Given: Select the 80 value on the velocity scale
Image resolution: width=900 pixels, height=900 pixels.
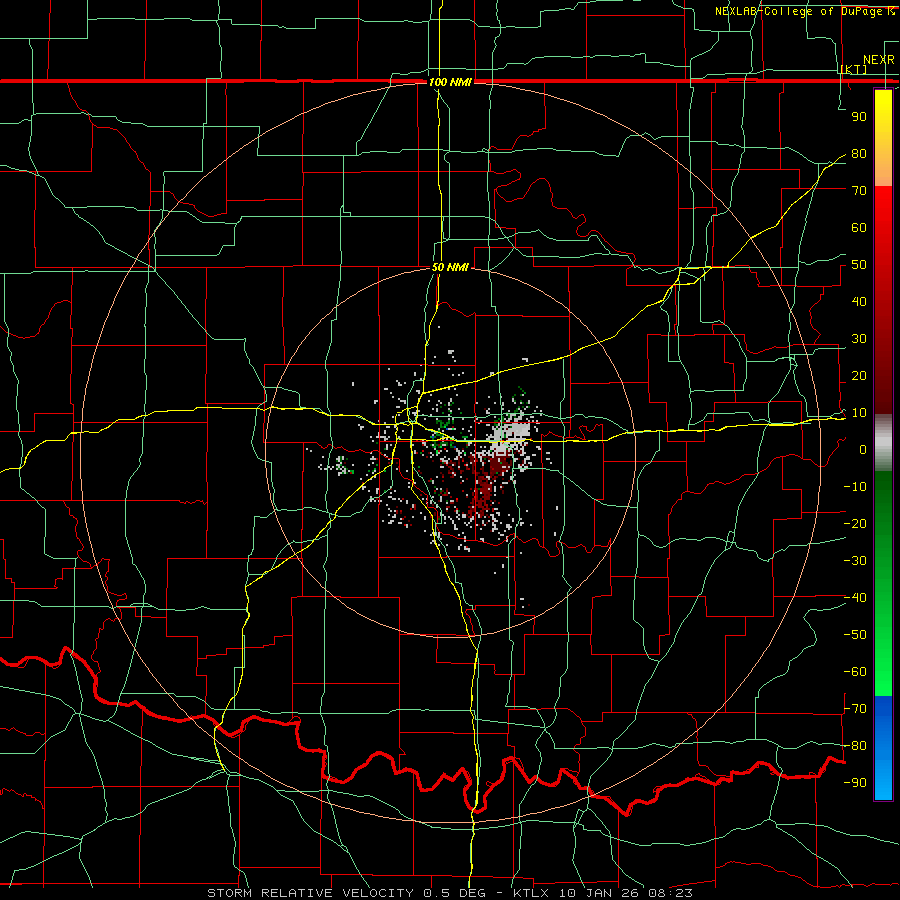Looking at the screenshot, I should click(x=859, y=154).
